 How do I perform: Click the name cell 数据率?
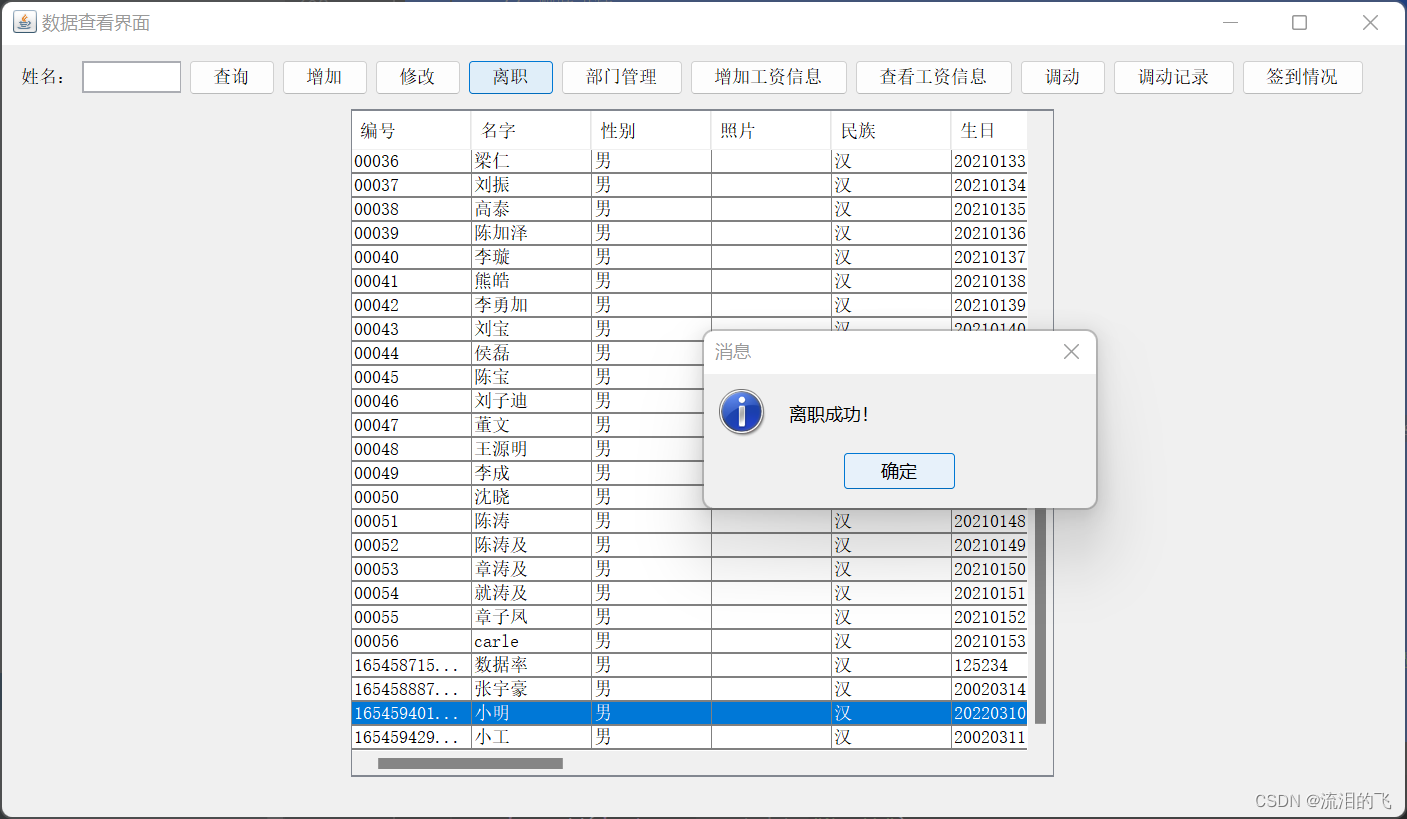531,665
